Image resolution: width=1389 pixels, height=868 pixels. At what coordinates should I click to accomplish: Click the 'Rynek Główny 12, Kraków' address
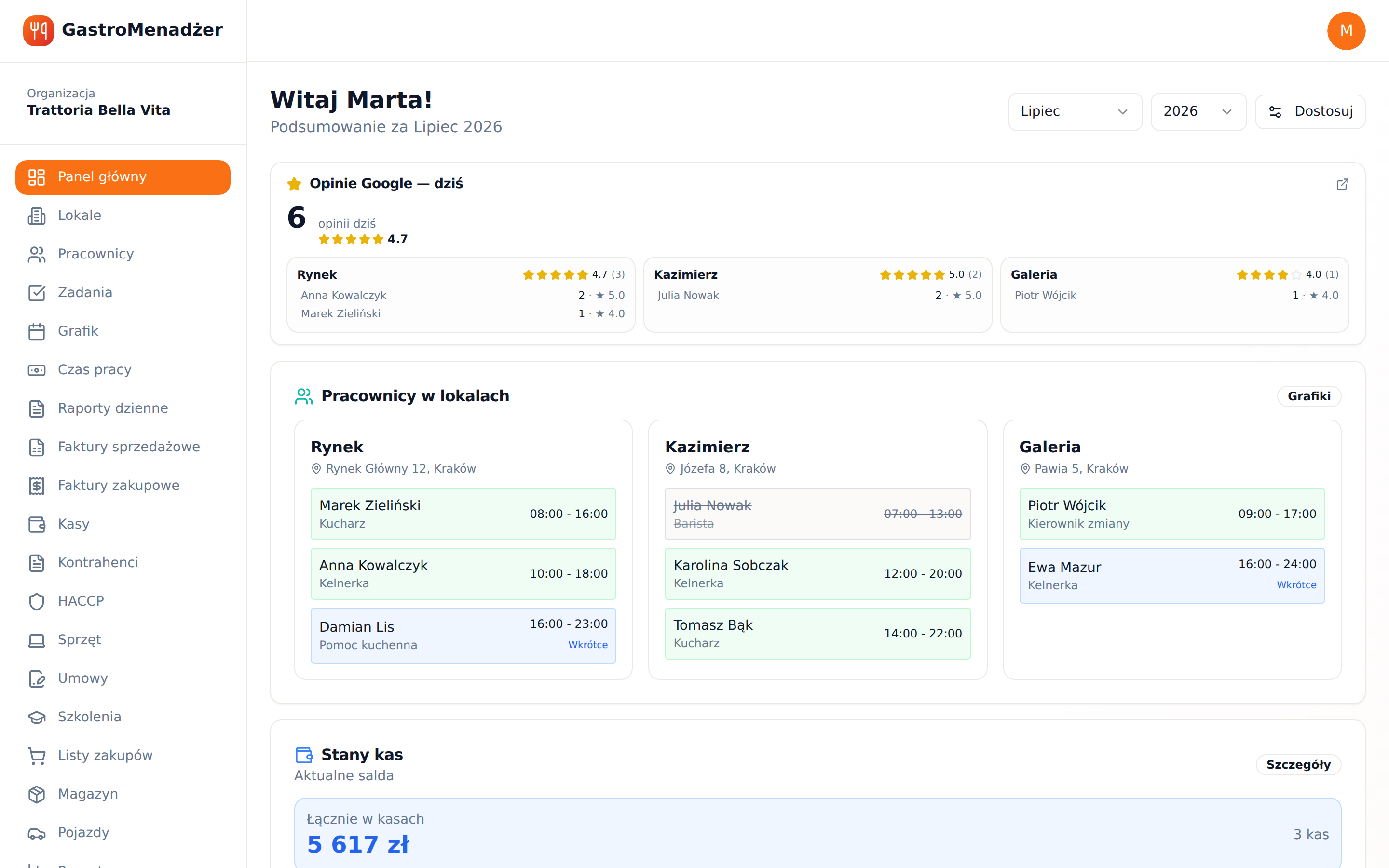[x=401, y=468]
